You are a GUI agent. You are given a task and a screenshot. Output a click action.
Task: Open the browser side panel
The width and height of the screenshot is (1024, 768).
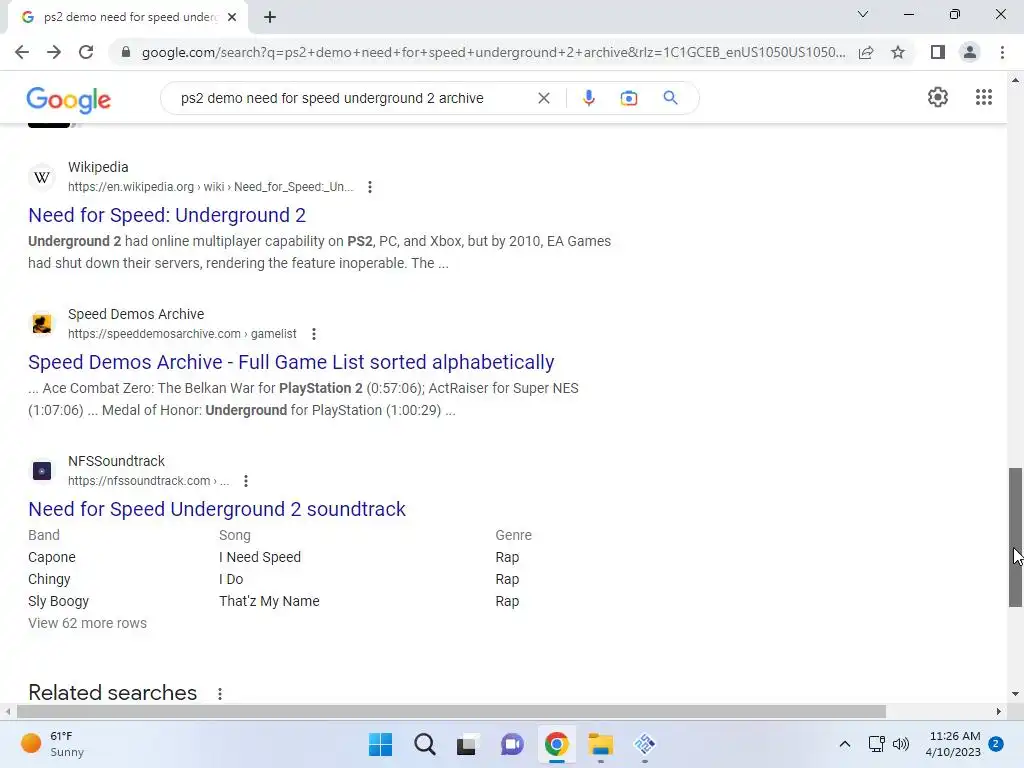938,52
